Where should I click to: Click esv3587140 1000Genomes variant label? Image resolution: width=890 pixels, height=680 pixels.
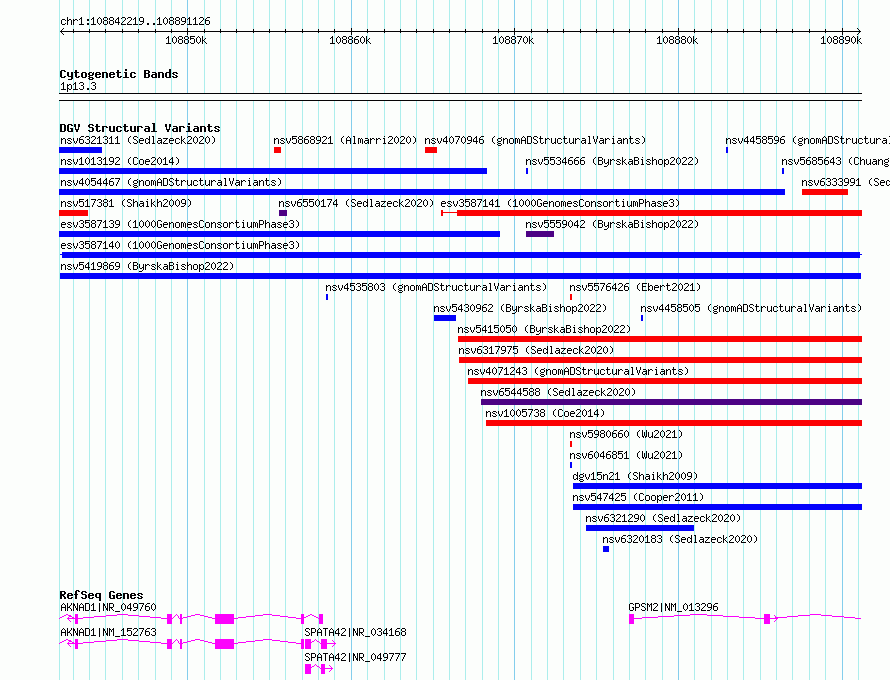pyautogui.click(x=180, y=245)
